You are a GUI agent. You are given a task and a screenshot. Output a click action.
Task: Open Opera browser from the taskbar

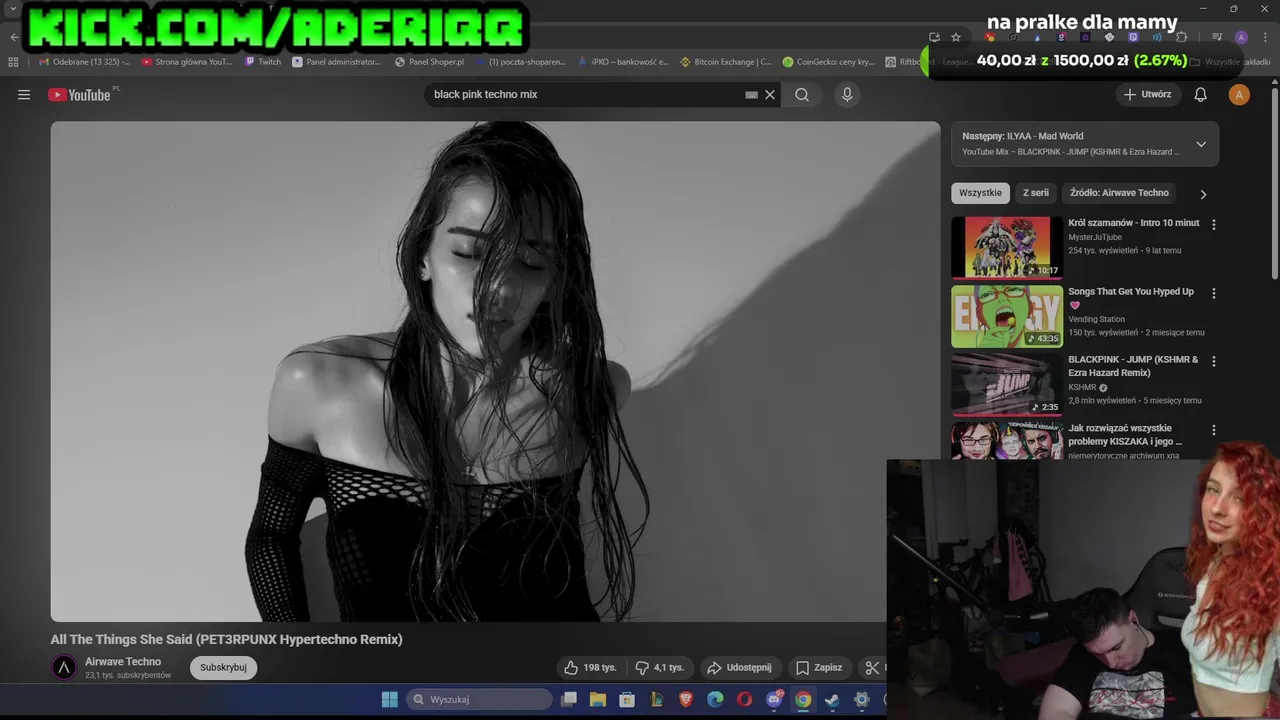click(x=744, y=699)
